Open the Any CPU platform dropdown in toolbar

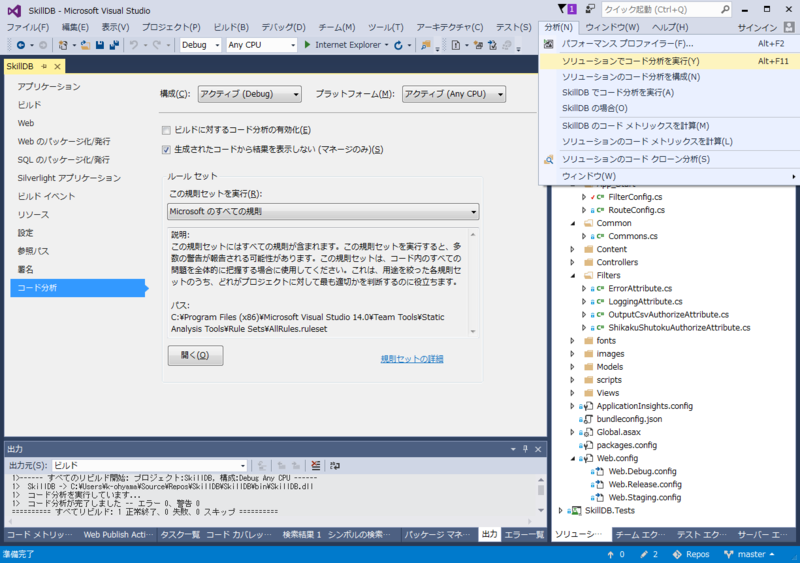coord(261,45)
